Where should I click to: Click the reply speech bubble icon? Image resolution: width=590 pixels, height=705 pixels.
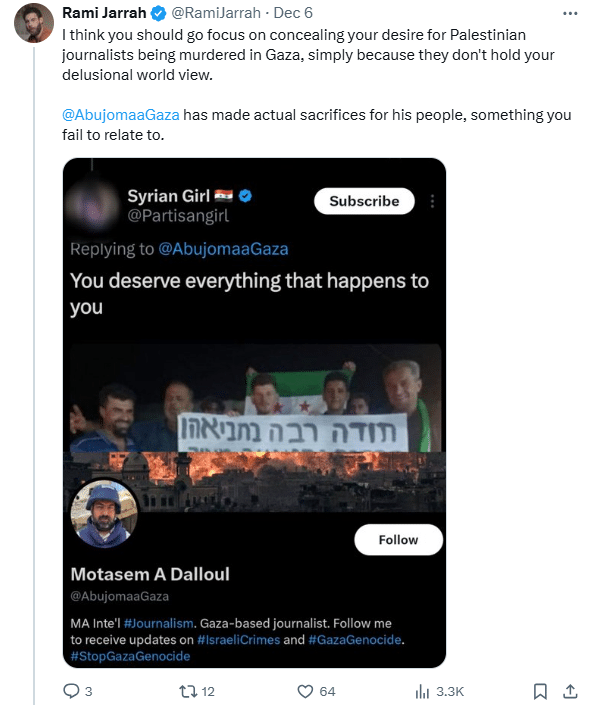[x=71, y=691]
